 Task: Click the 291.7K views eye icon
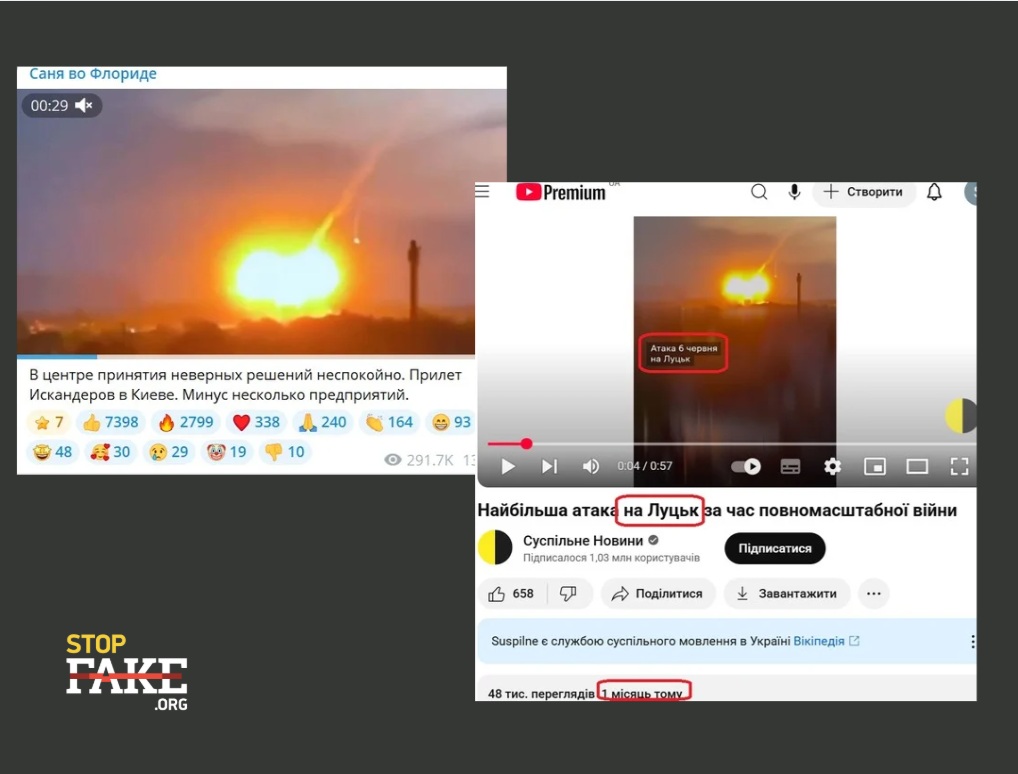click(393, 460)
